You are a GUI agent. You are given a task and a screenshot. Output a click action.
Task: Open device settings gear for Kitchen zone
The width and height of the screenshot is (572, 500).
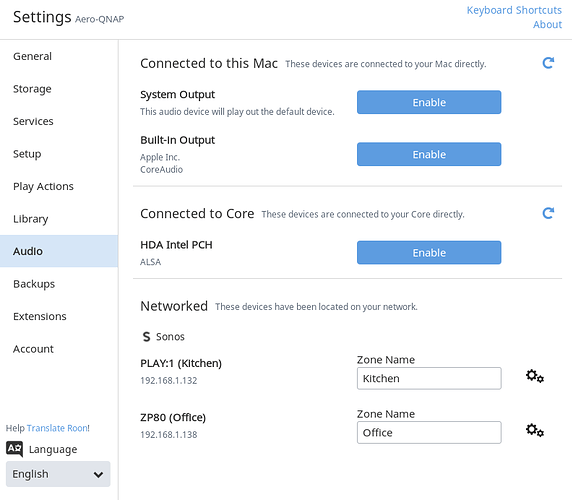tap(535, 376)
